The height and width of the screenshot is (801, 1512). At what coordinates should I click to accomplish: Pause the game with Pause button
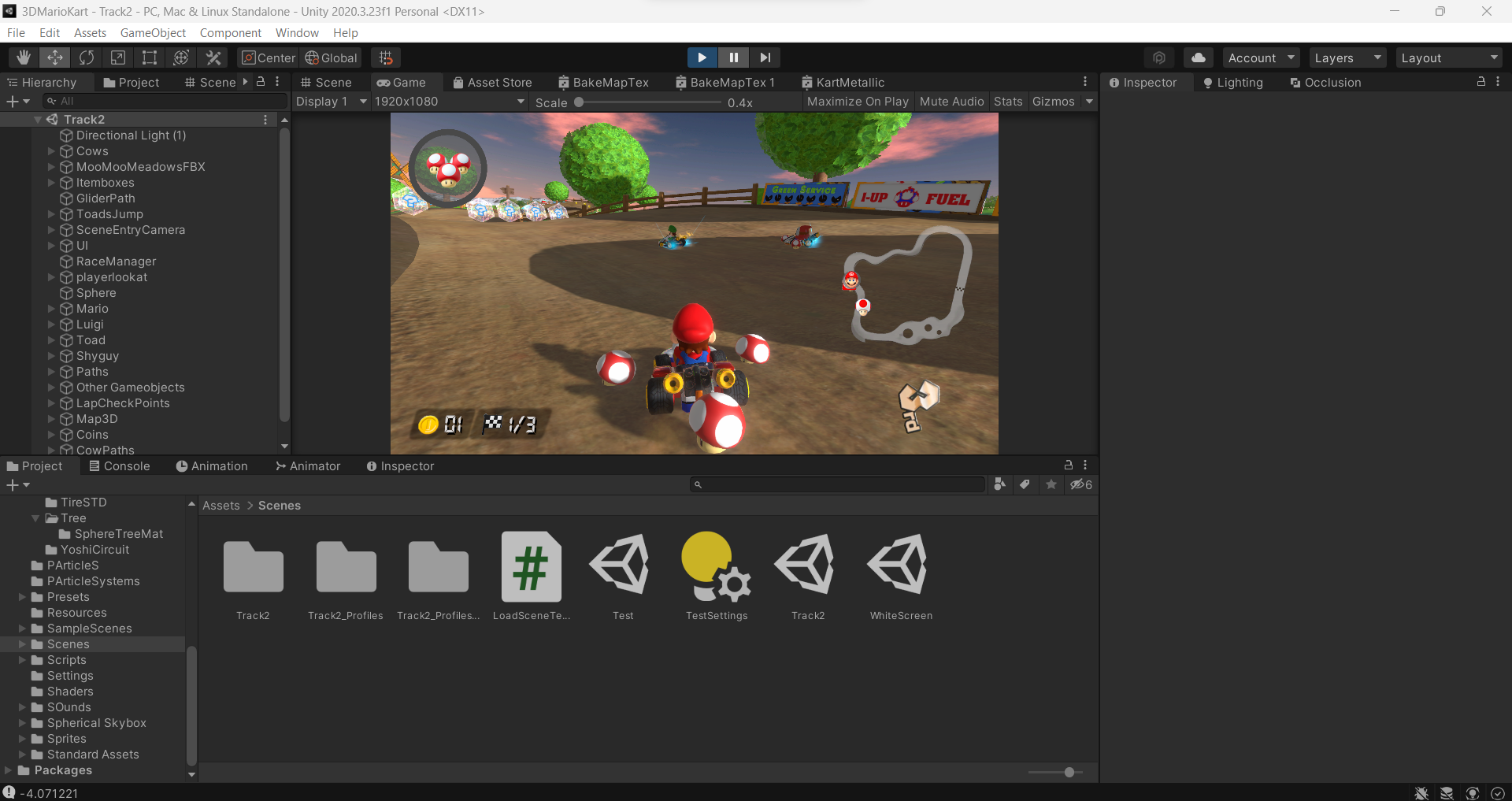733,57
